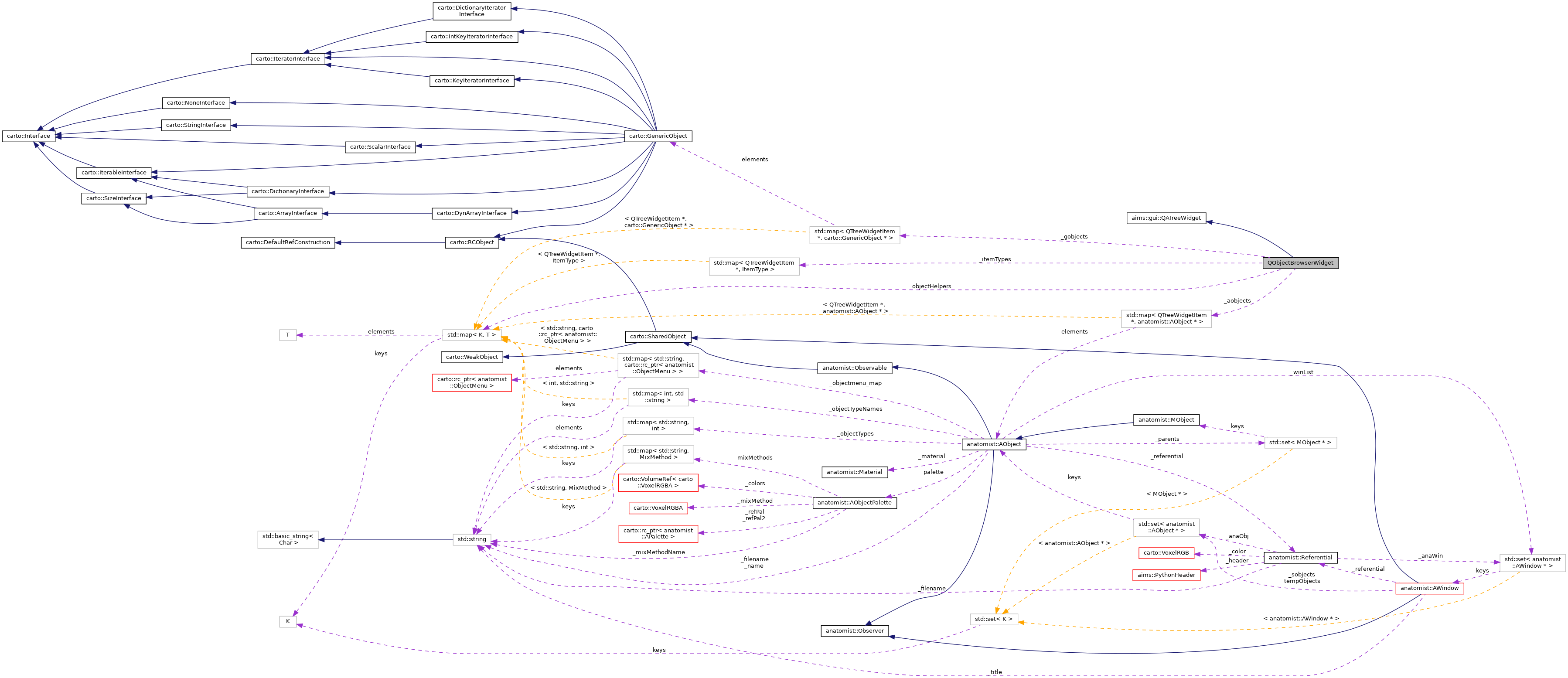This screenshot has width=1568, height=678.
Task: Click std::map< std::string, int > node
Action: [x=658, y=426]
